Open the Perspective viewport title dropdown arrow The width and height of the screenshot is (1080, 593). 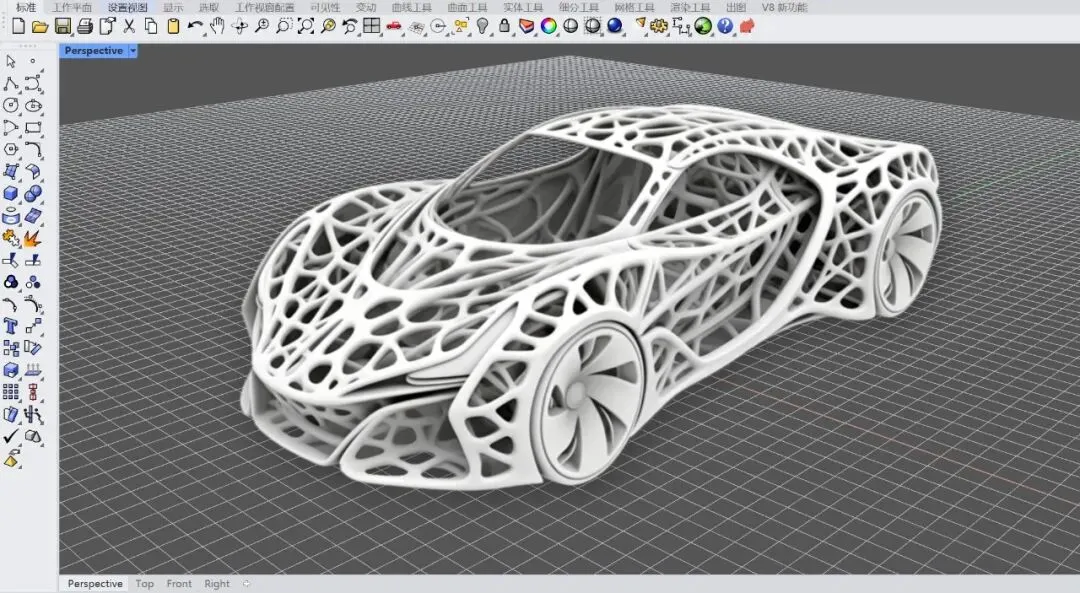point(133,50)
